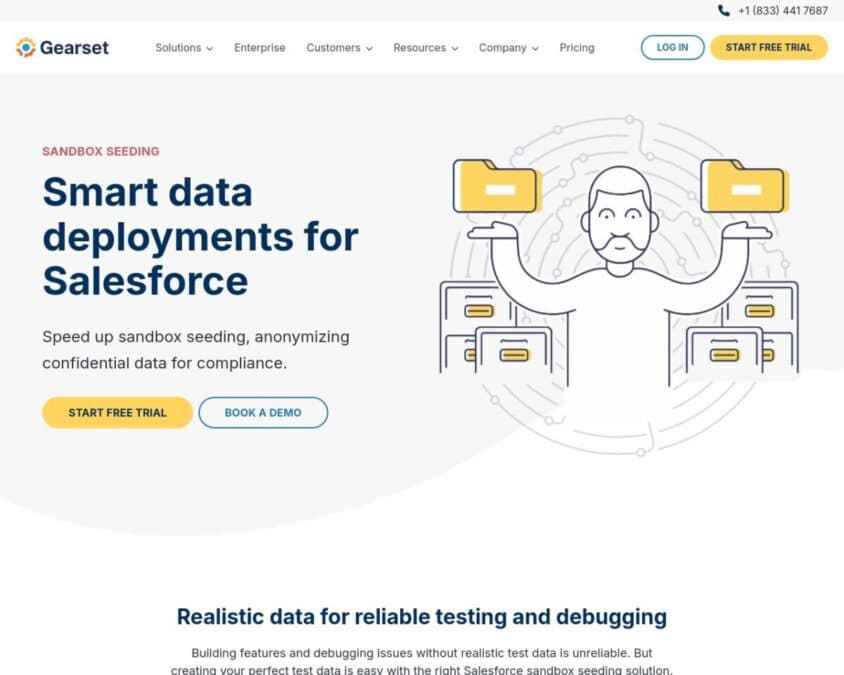844x675 pixels.
Task: Click hero START FREE TRIAL button
Action: (117, 413)
